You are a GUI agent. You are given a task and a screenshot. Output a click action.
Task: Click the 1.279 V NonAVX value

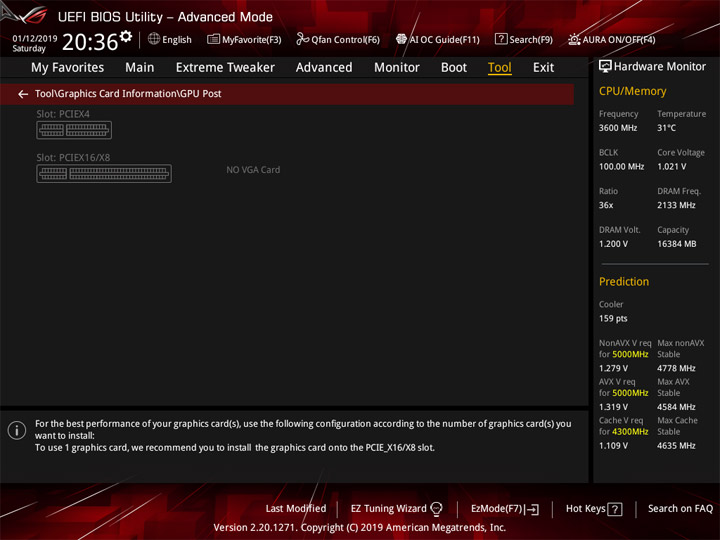pos(613,368)
